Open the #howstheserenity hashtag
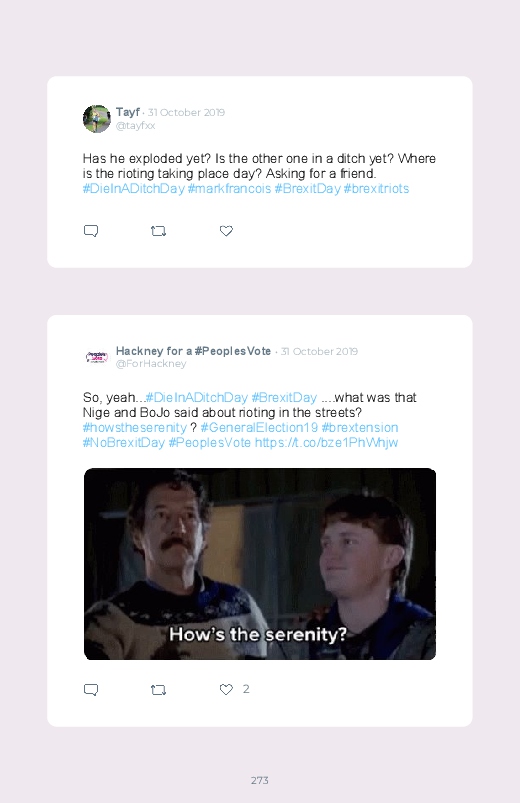 135,428
